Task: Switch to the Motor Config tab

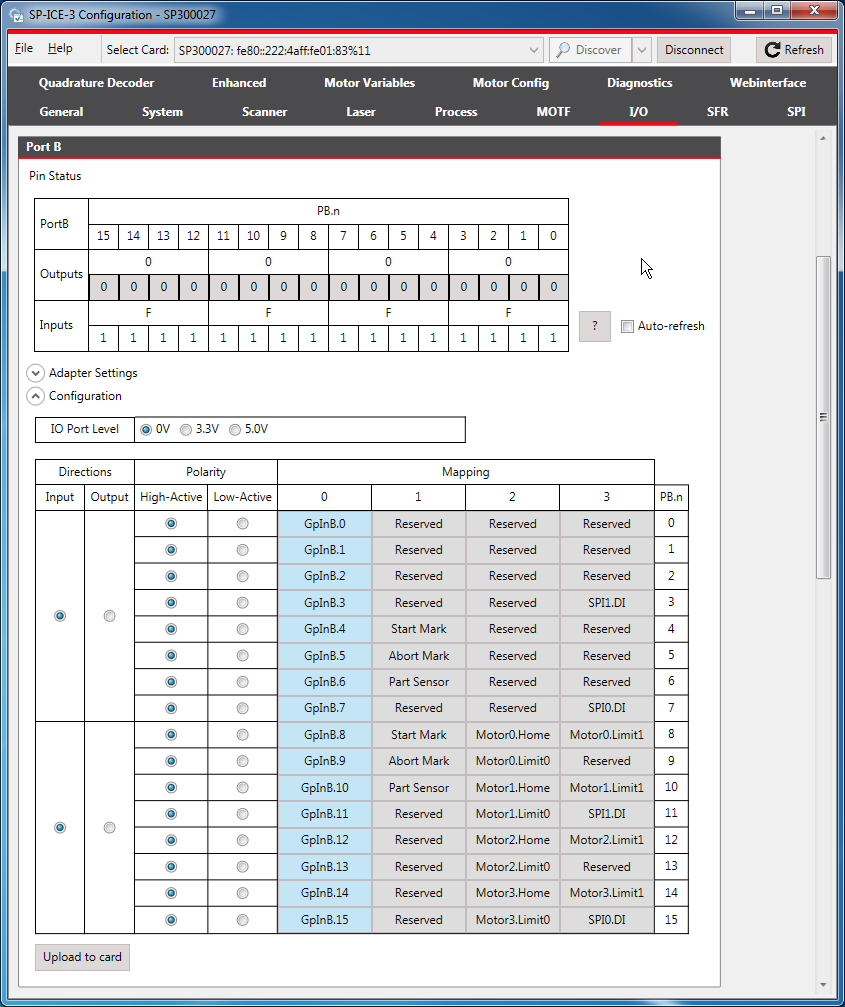Action: [x=510, y=83]
